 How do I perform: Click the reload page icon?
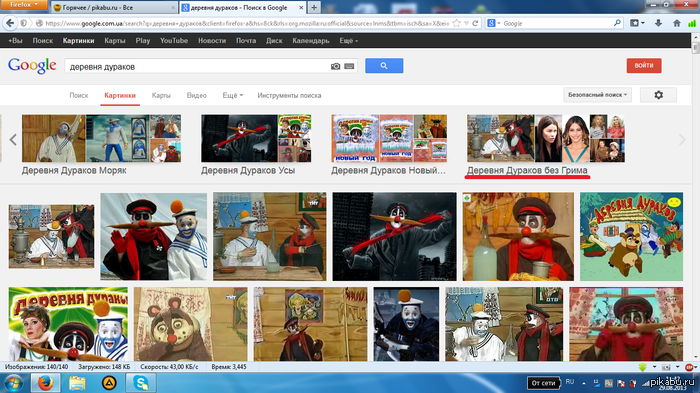[x=475, y=23]
